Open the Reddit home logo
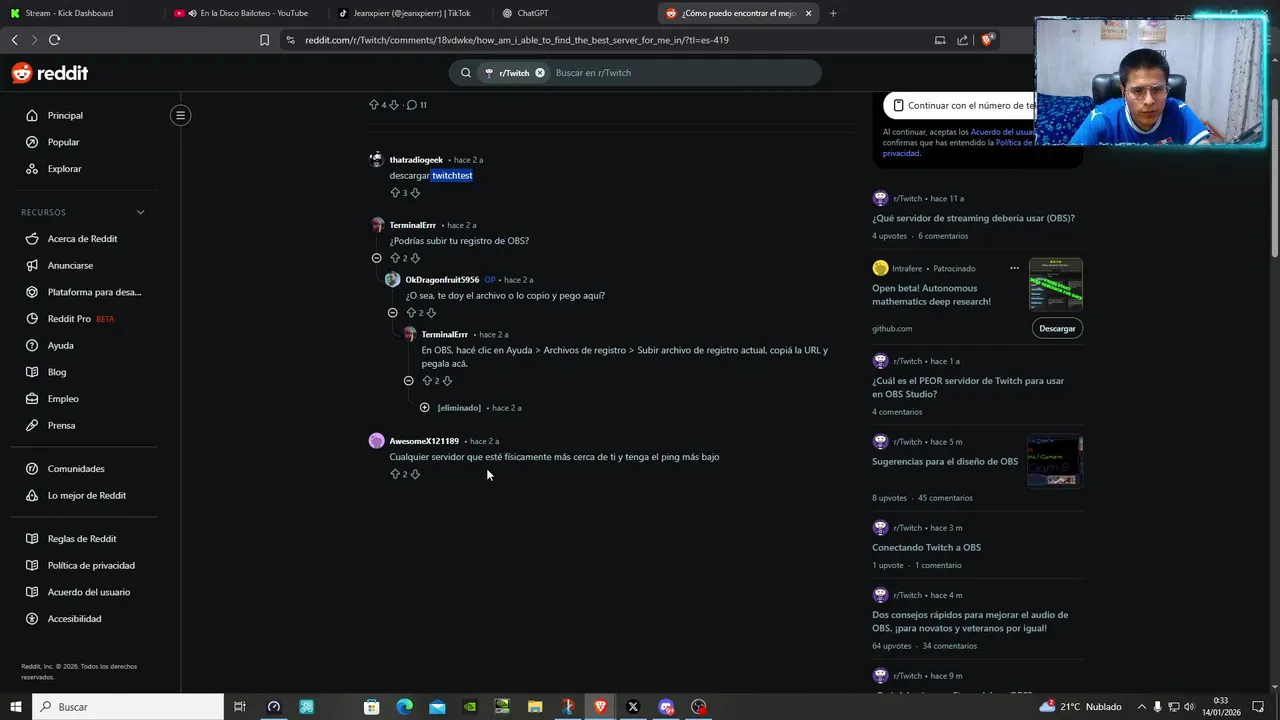This screenshot has height=720, width=1280. point(50,73)
